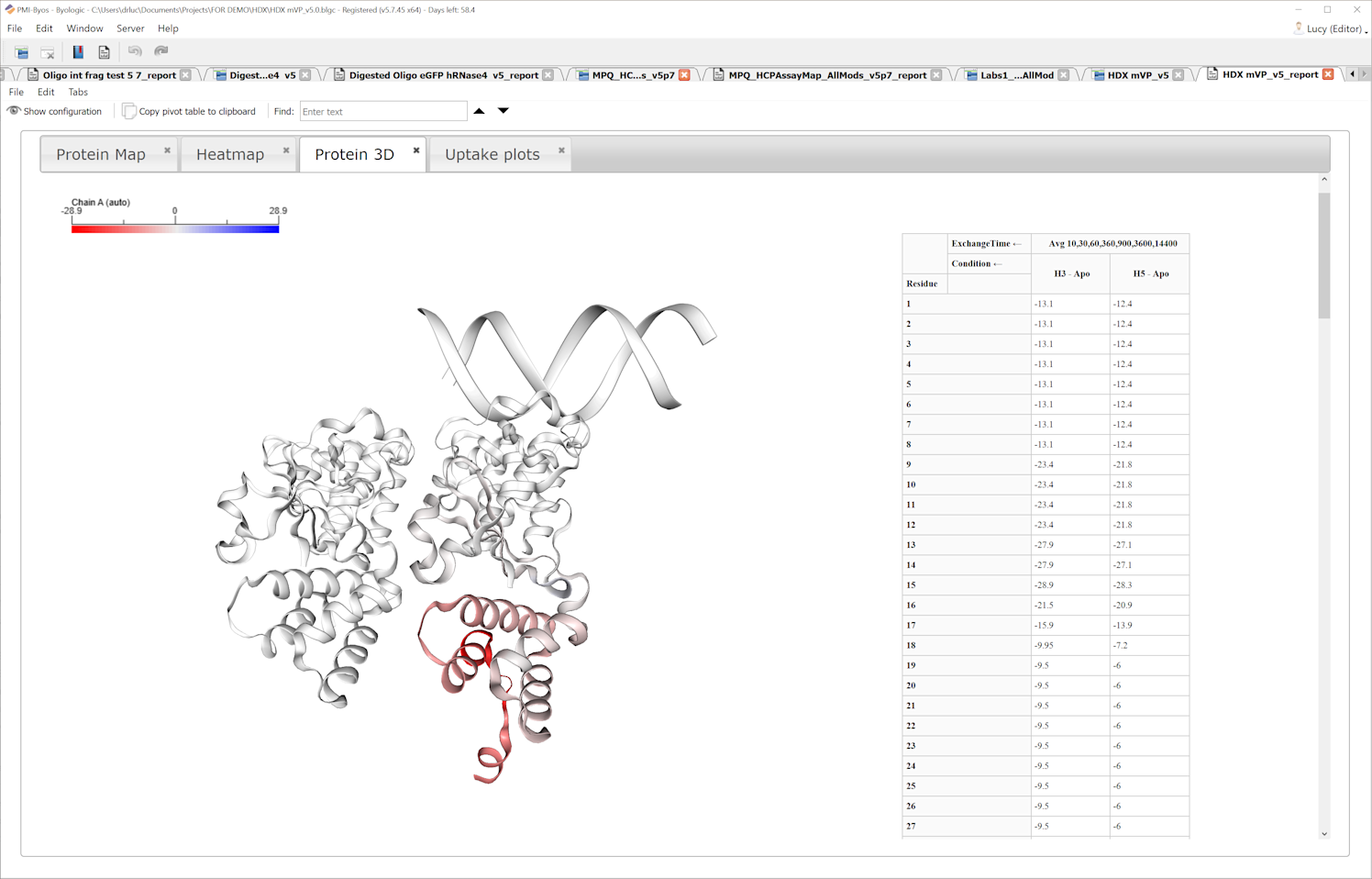The width and height of the screenshot is (1372, 879).
Task: Click the close project toolbar icon
Action: pos(48,52)
